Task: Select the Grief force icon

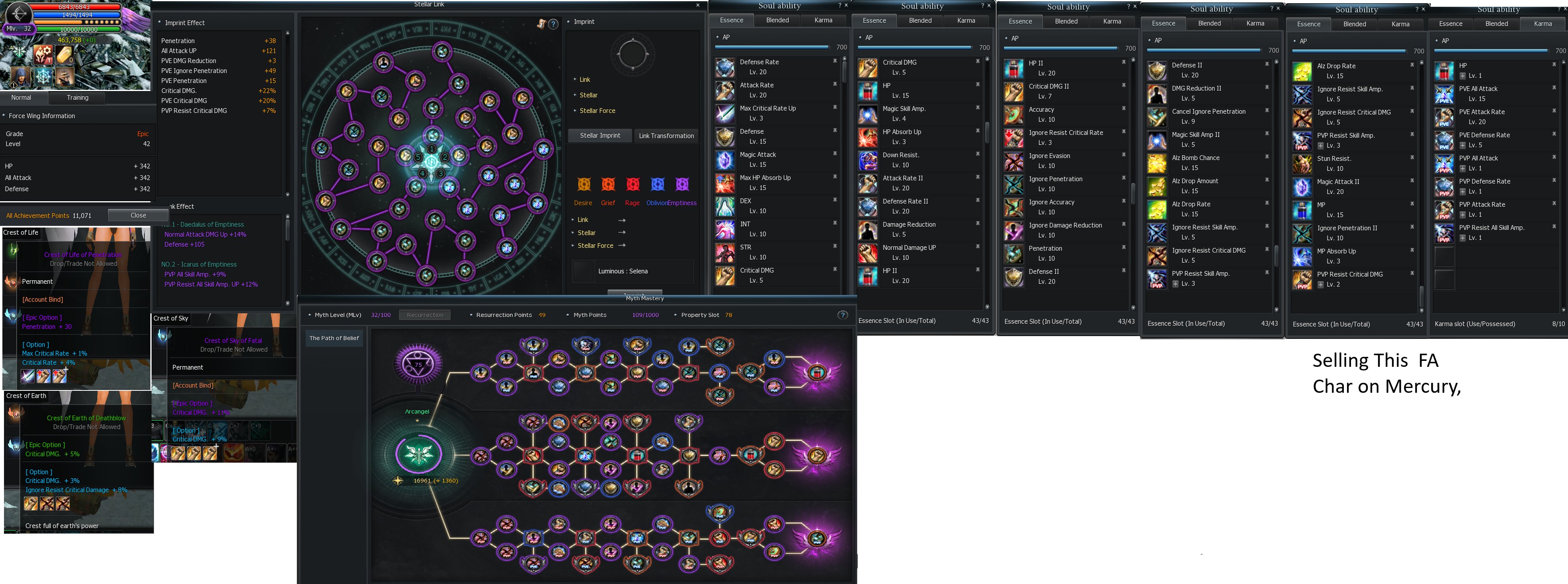Action: coord(607,184)
